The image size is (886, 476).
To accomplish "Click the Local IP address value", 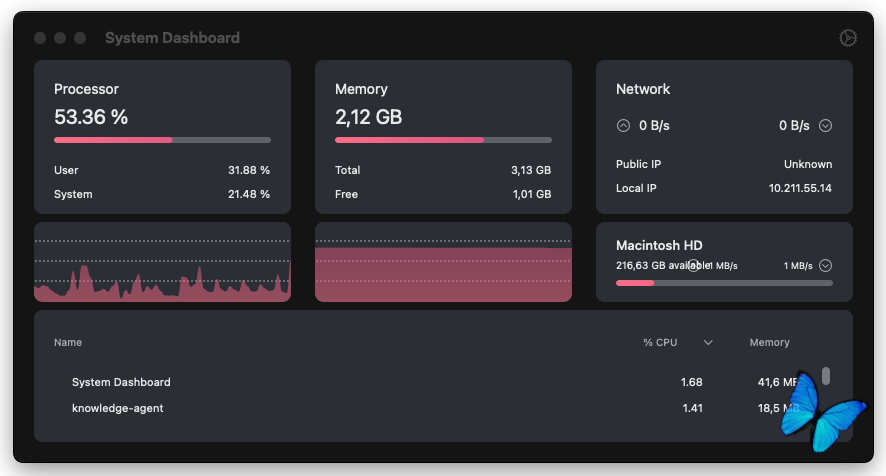I will (x=800, y=188).
